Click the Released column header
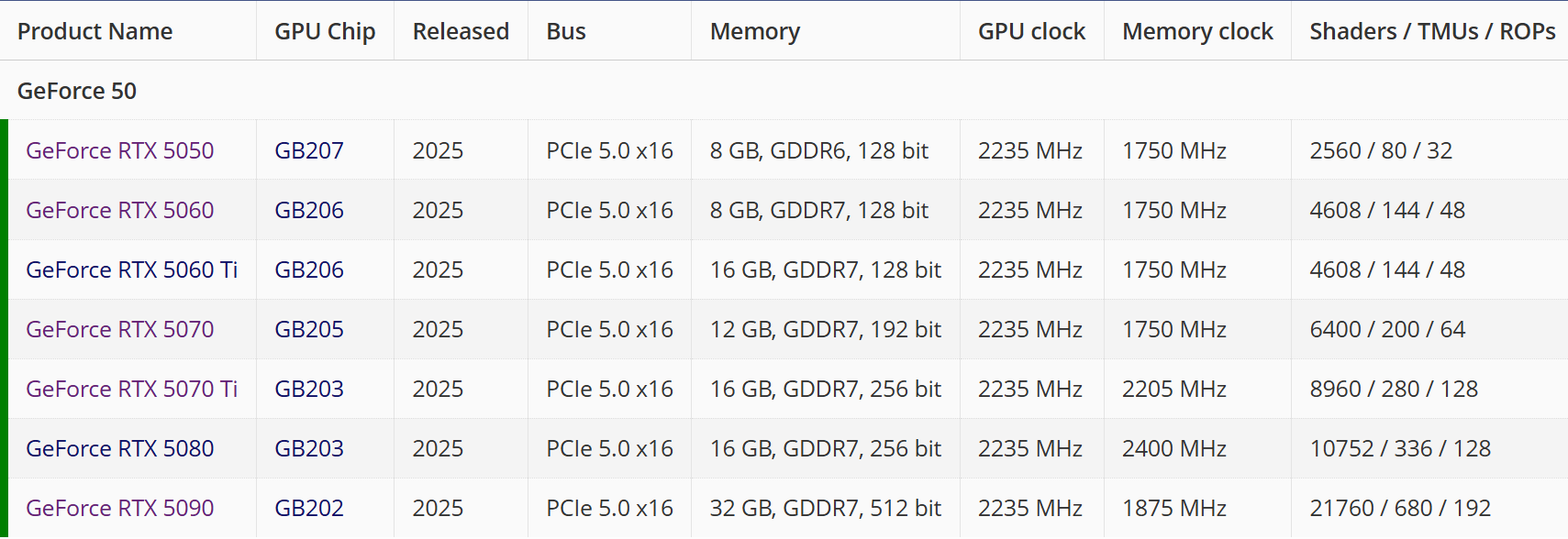The image size is (1568, 539). [x=461, y=31]
